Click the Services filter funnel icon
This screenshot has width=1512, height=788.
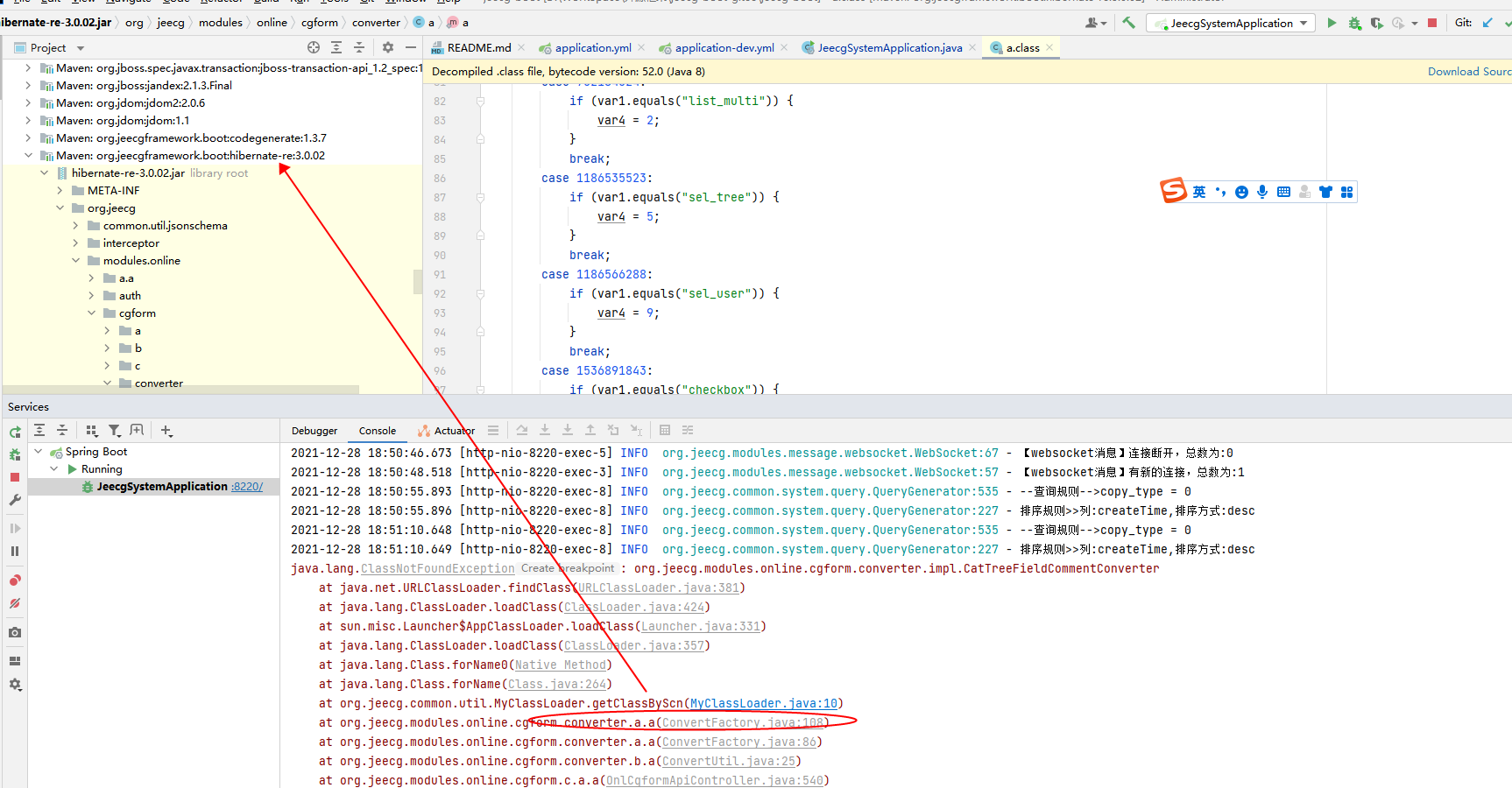point(115,430)
